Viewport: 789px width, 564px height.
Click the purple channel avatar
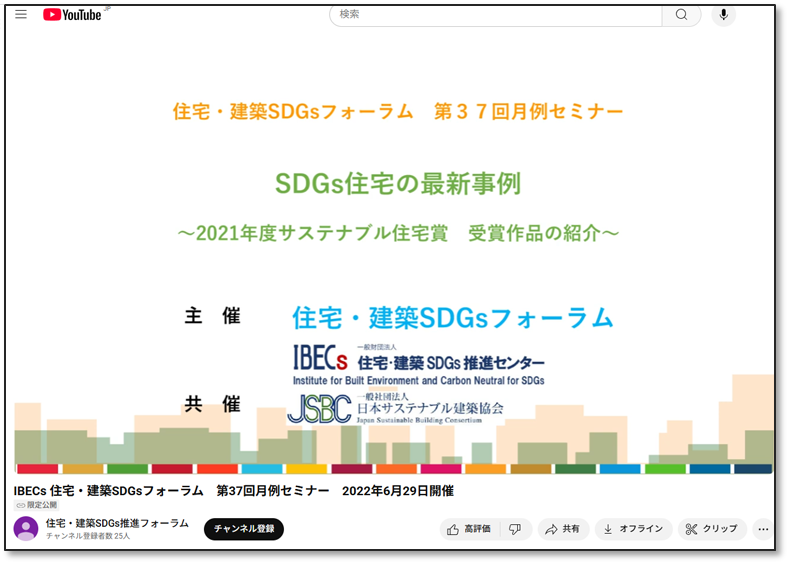(26, 529)
